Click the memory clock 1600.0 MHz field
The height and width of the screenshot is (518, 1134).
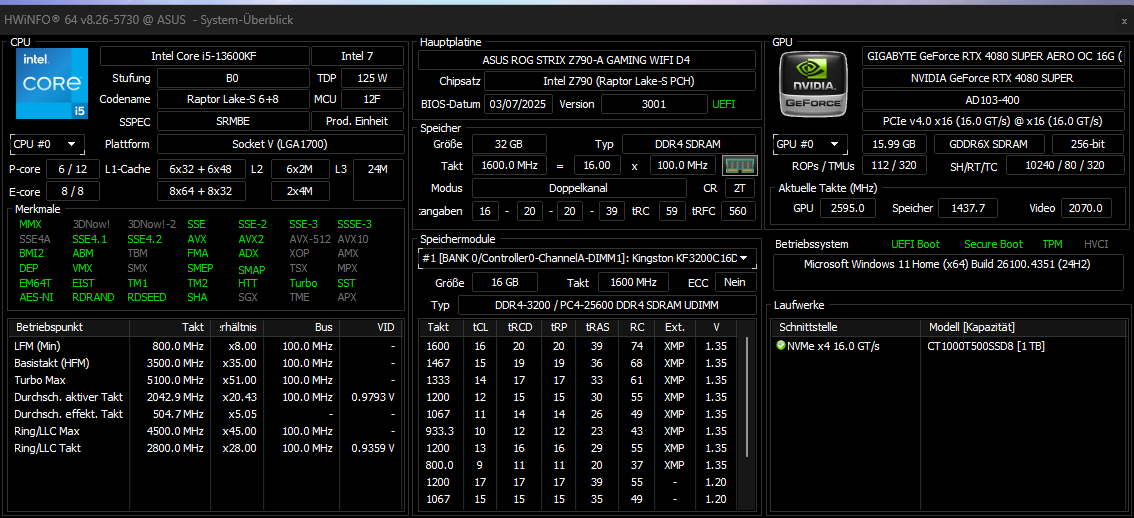[509, 166]
